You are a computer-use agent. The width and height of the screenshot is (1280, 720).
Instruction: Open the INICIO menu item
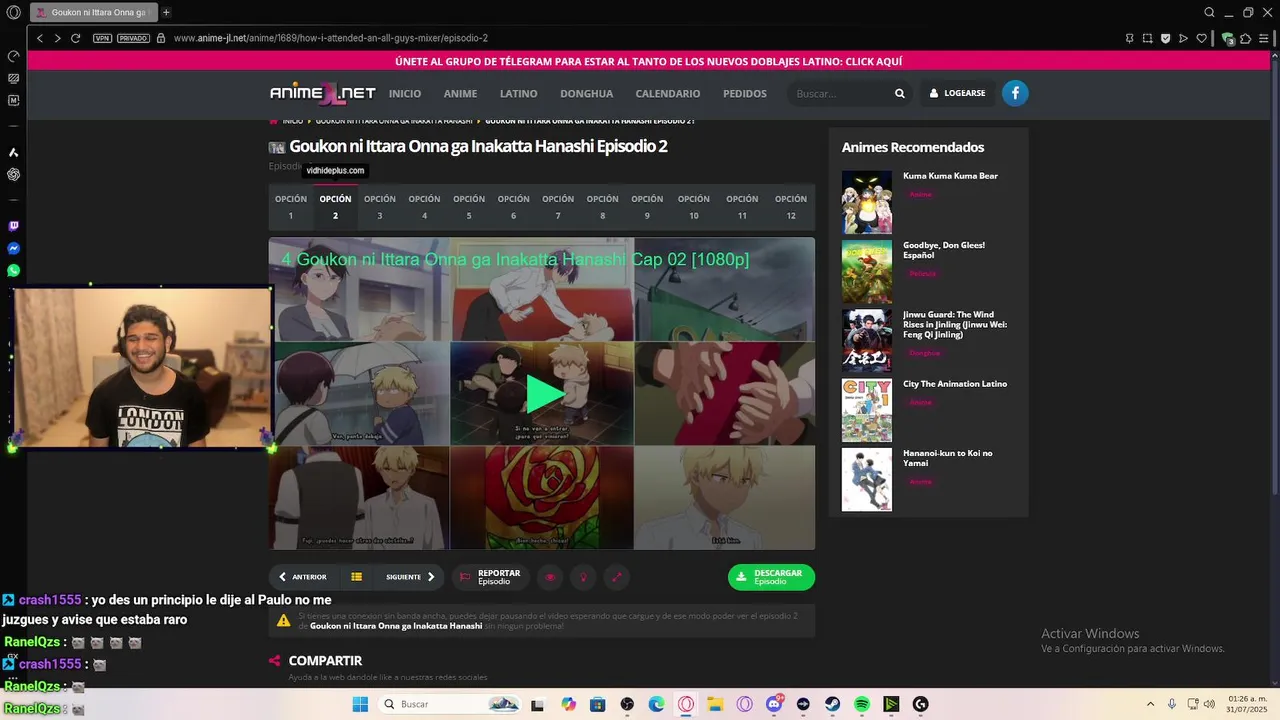tap(405, 93)
